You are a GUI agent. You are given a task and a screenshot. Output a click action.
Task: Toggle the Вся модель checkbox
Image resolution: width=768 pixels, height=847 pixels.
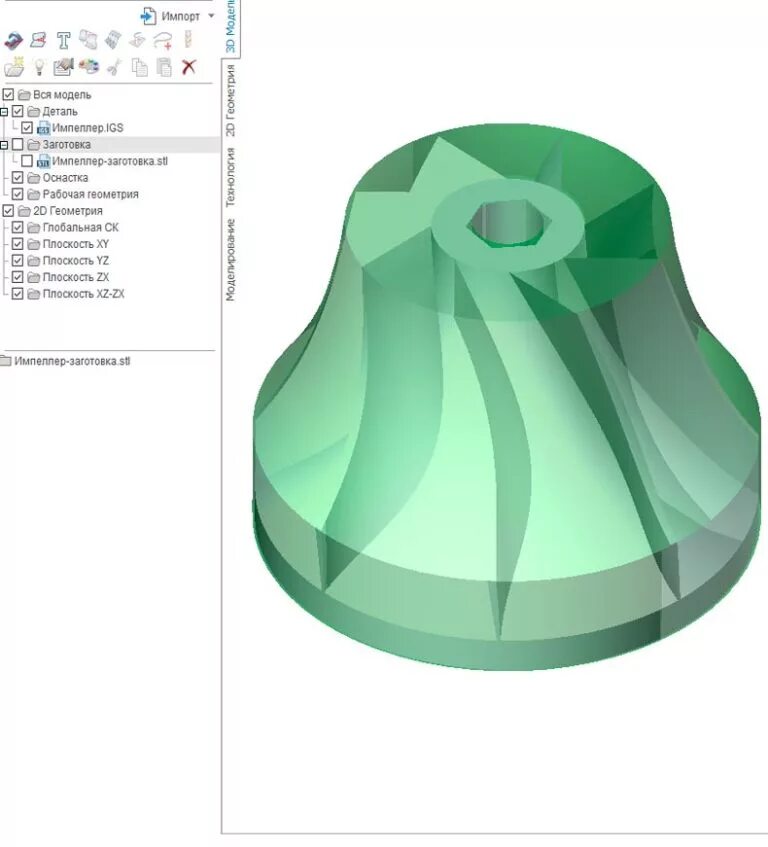pos(8,95)
